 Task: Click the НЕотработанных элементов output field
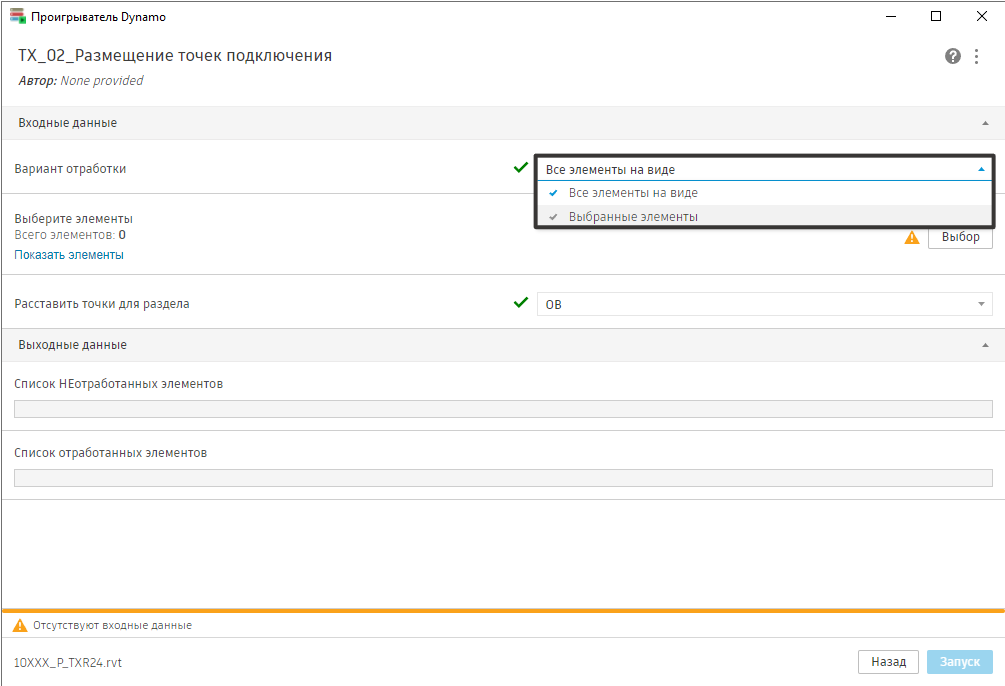pyautogui.click(x=503, y=408)
